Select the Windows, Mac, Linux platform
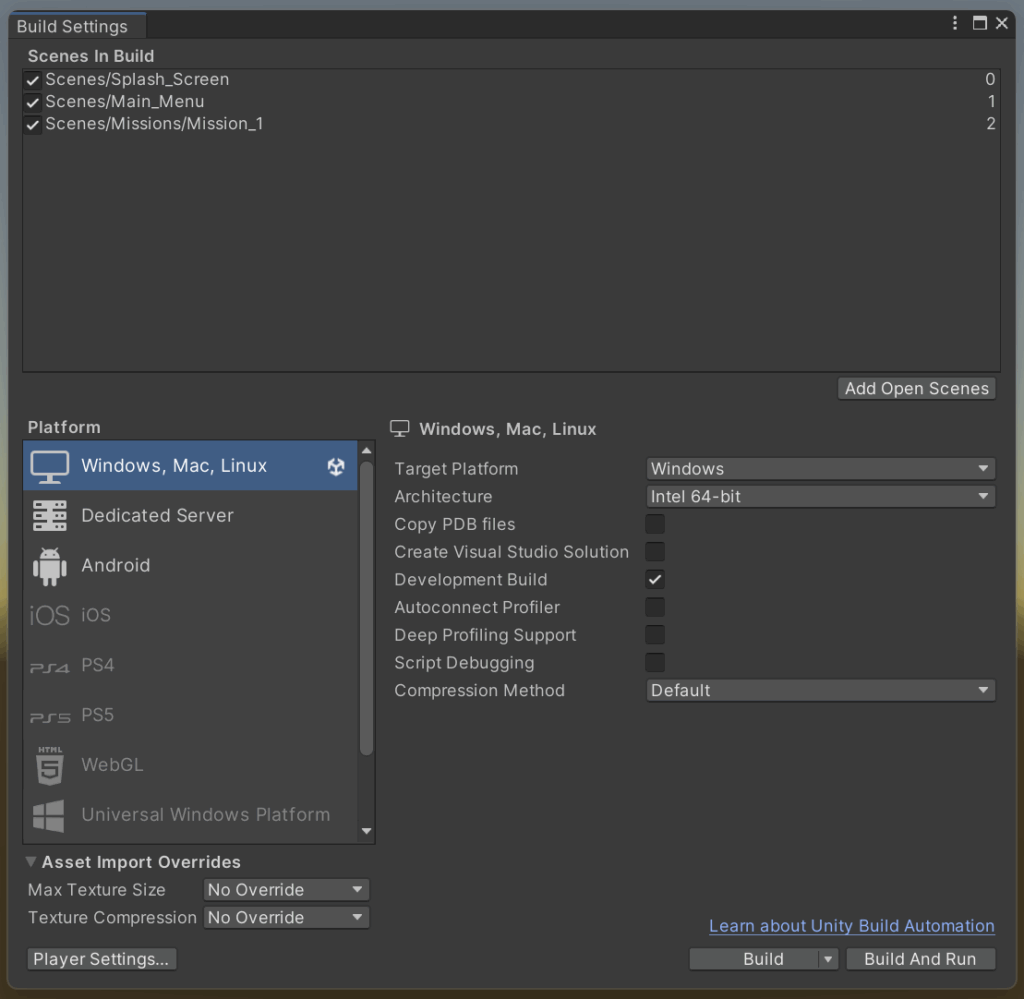The image size is (1024, 999). (190, 466)
